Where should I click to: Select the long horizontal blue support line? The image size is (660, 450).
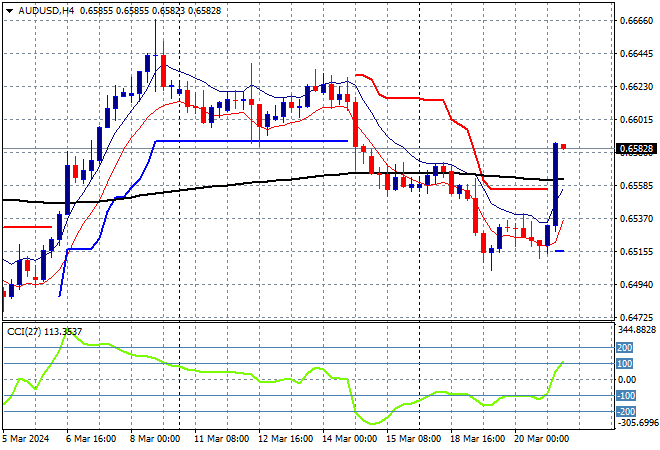click(250, 141)
